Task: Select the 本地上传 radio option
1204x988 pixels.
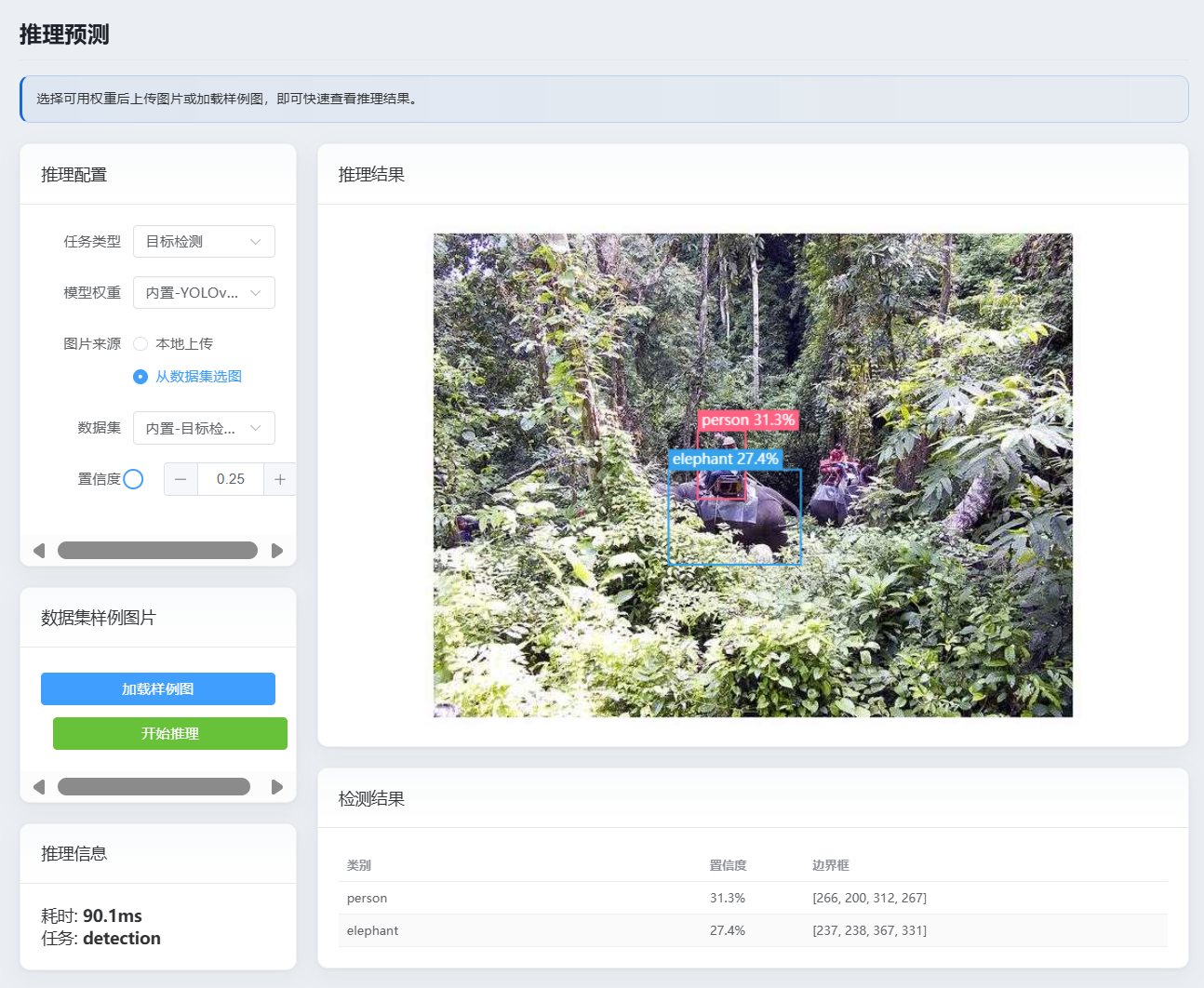Action: 140,344
